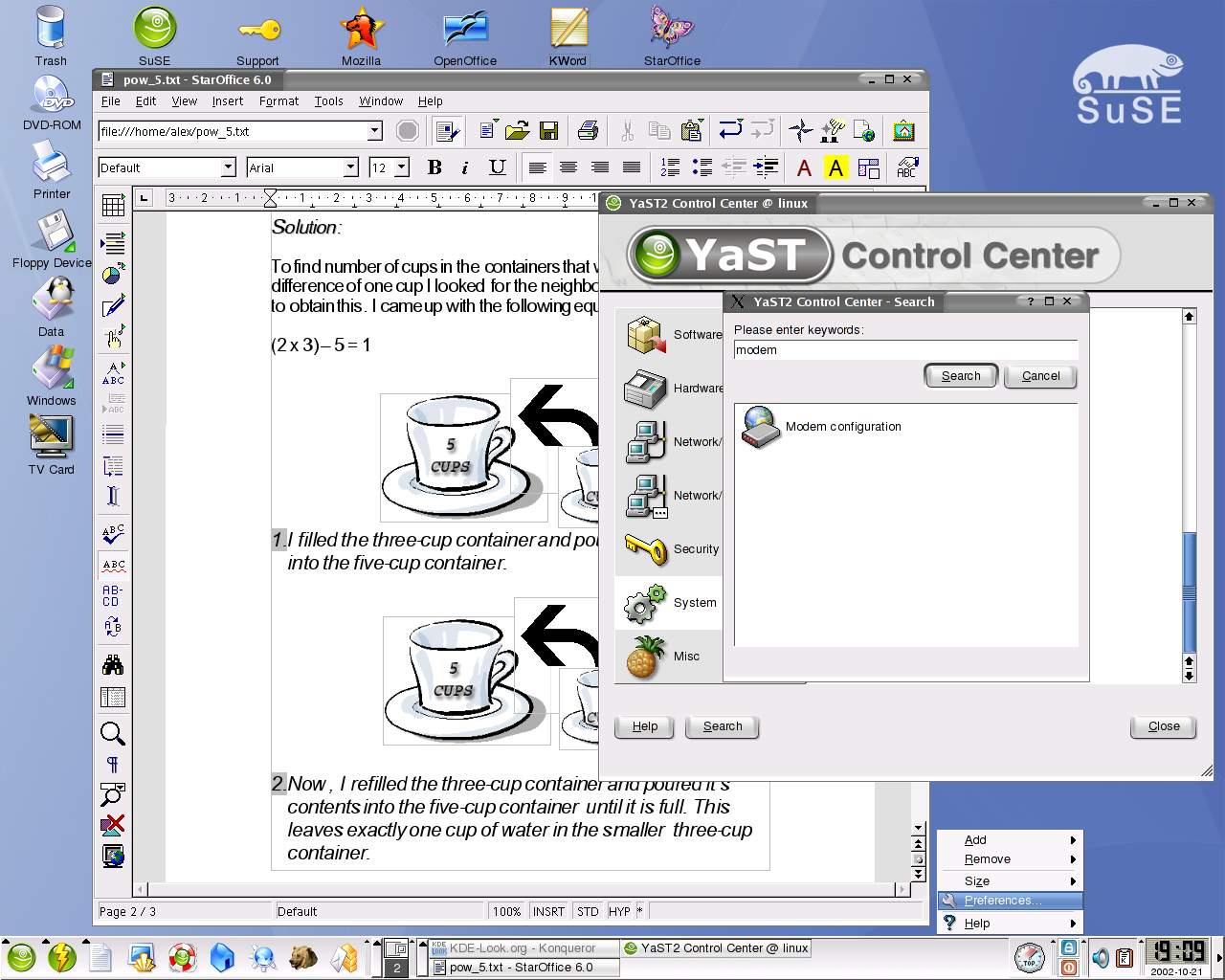Click bottom Search button in YaST Control Center
The height and width of the screenshot is (980, 1225).
[x=723, y=726]
